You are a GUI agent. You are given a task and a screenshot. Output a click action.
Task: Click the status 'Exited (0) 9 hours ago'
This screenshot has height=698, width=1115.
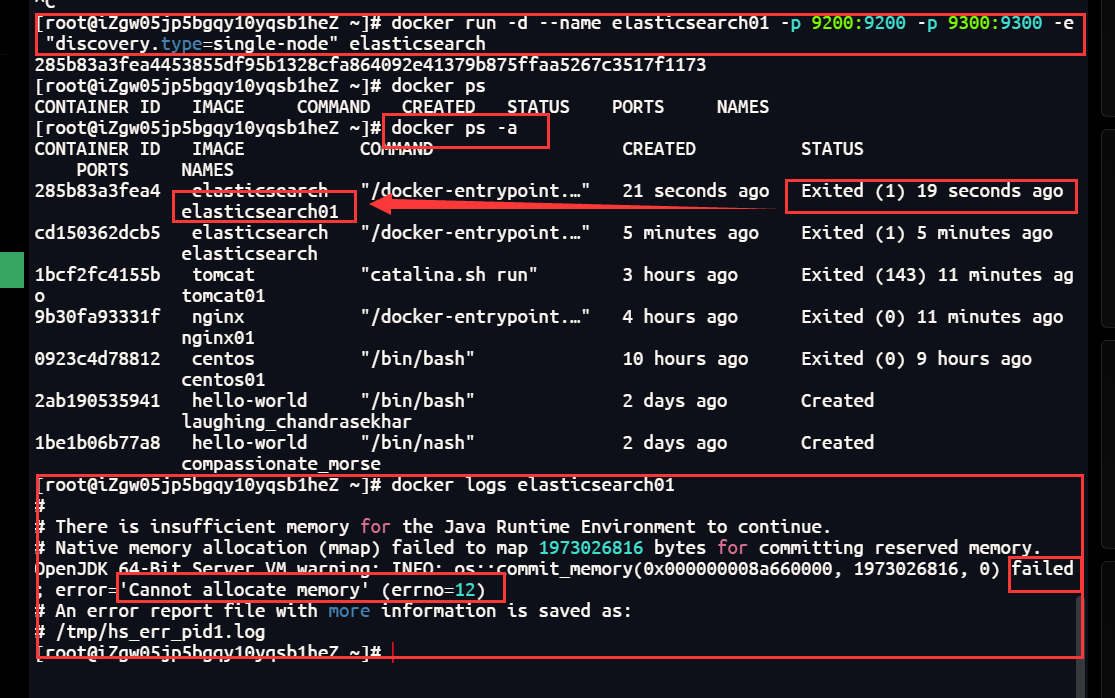[x=916, y=359]
